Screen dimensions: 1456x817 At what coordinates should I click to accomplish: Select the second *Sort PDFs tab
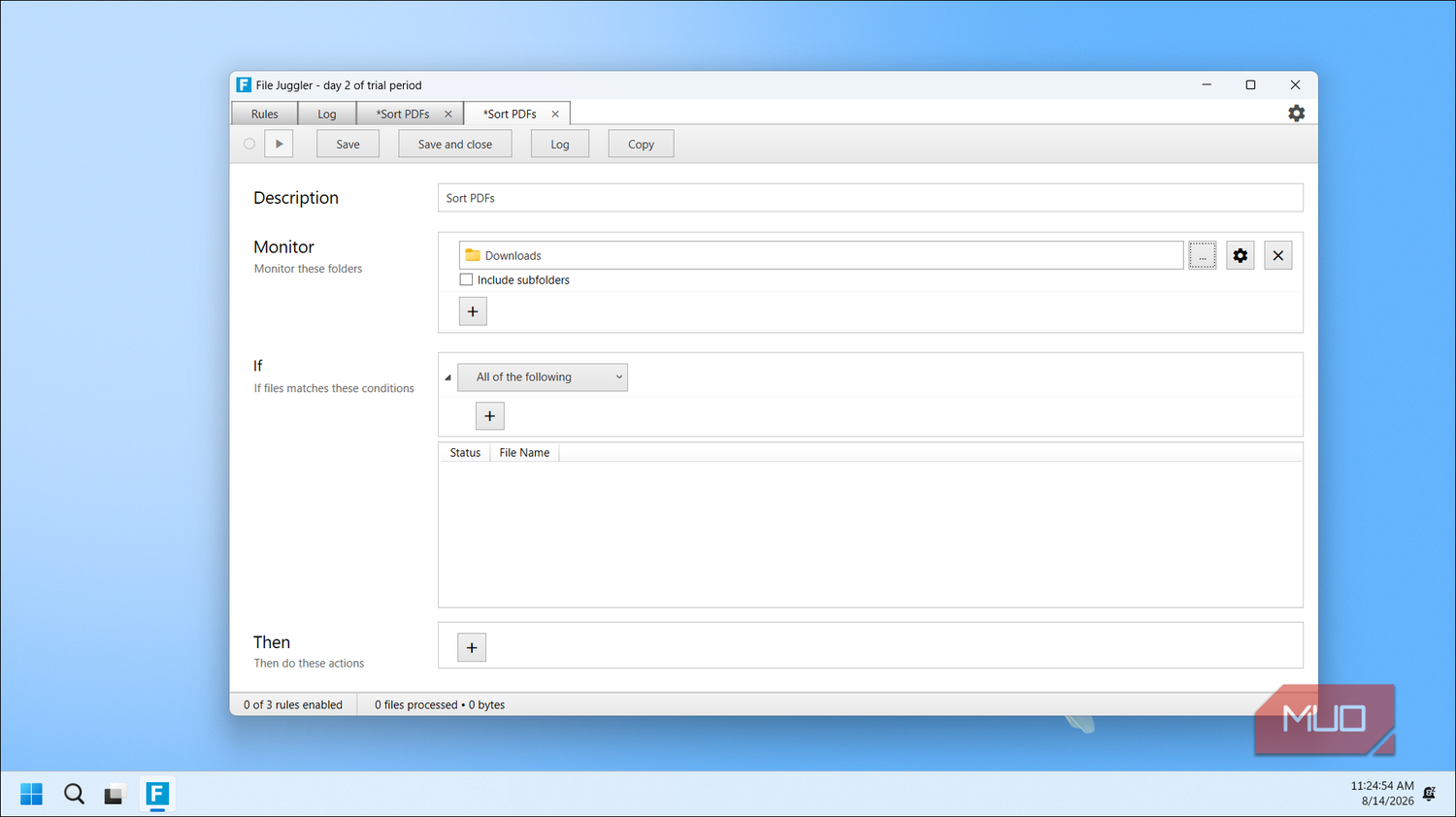click(x=510, y=114)
